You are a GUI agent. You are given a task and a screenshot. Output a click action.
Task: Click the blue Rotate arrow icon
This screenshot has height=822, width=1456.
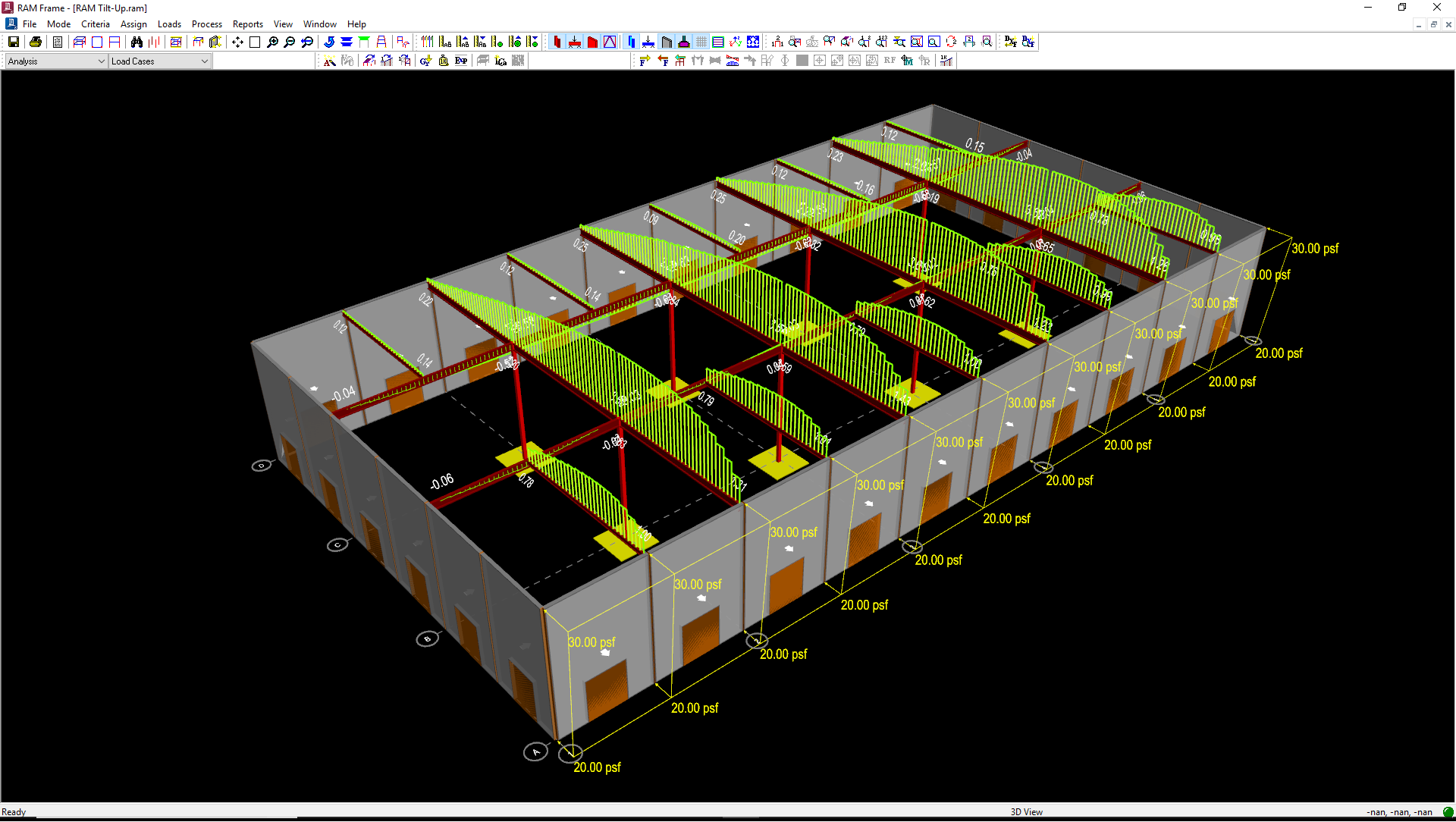329,42
